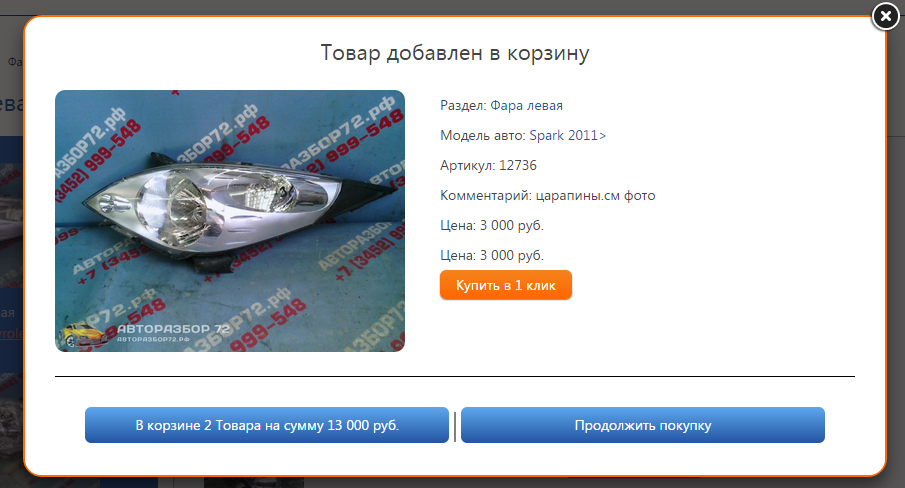Click the underlined orange link behind popup's left edge
Screen dimensions: 905x488
(x=11, y=333)
